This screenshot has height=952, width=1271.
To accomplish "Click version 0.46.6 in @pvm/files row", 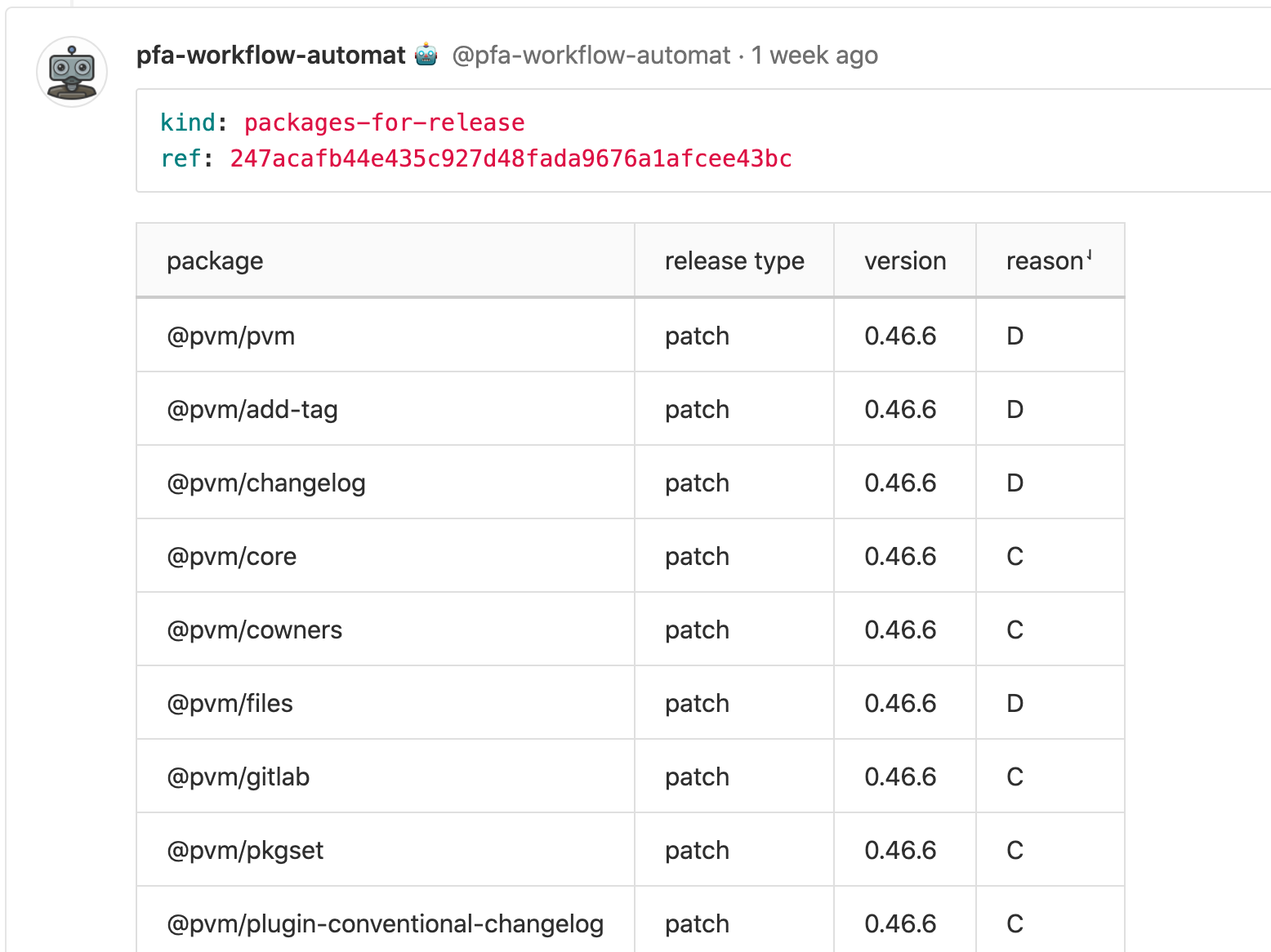I will coord(900,703).
